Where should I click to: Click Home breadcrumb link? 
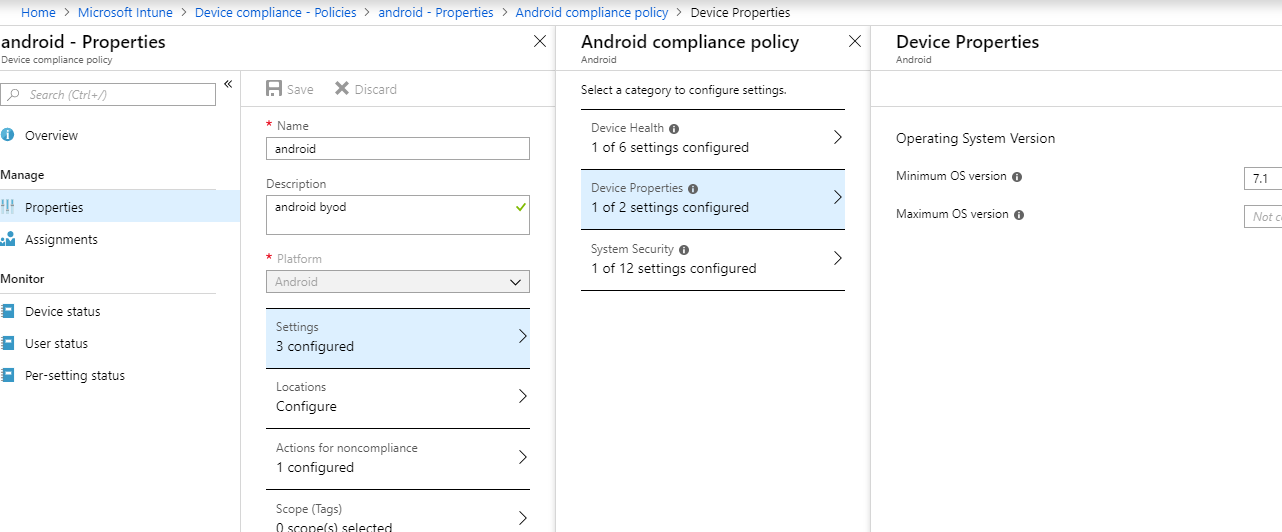[38, 13]
